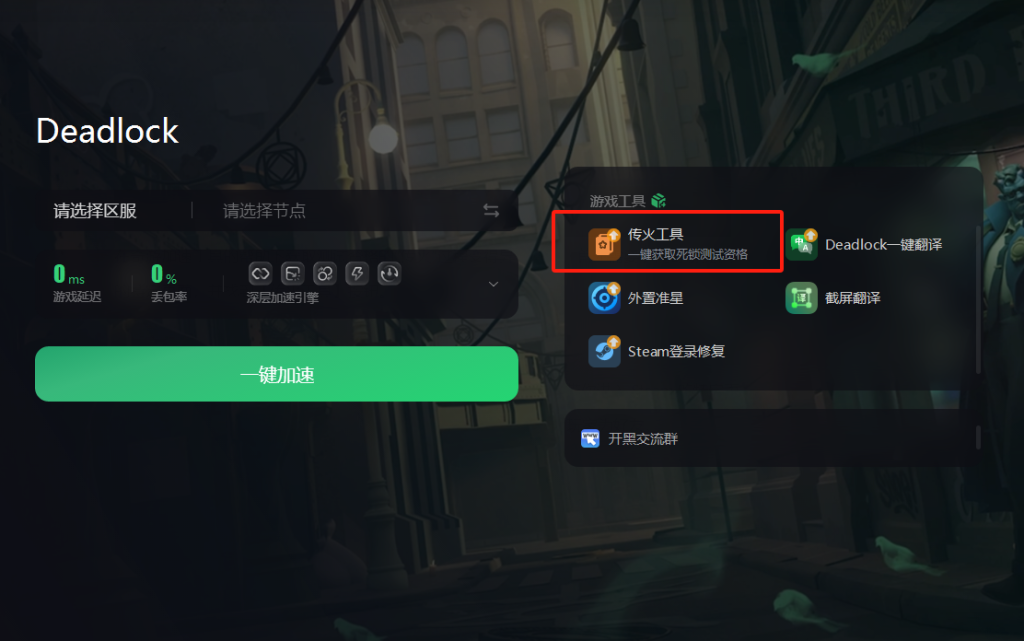
Task: Open the 传火工具 orange tool icon
Action: coord(604,244)
